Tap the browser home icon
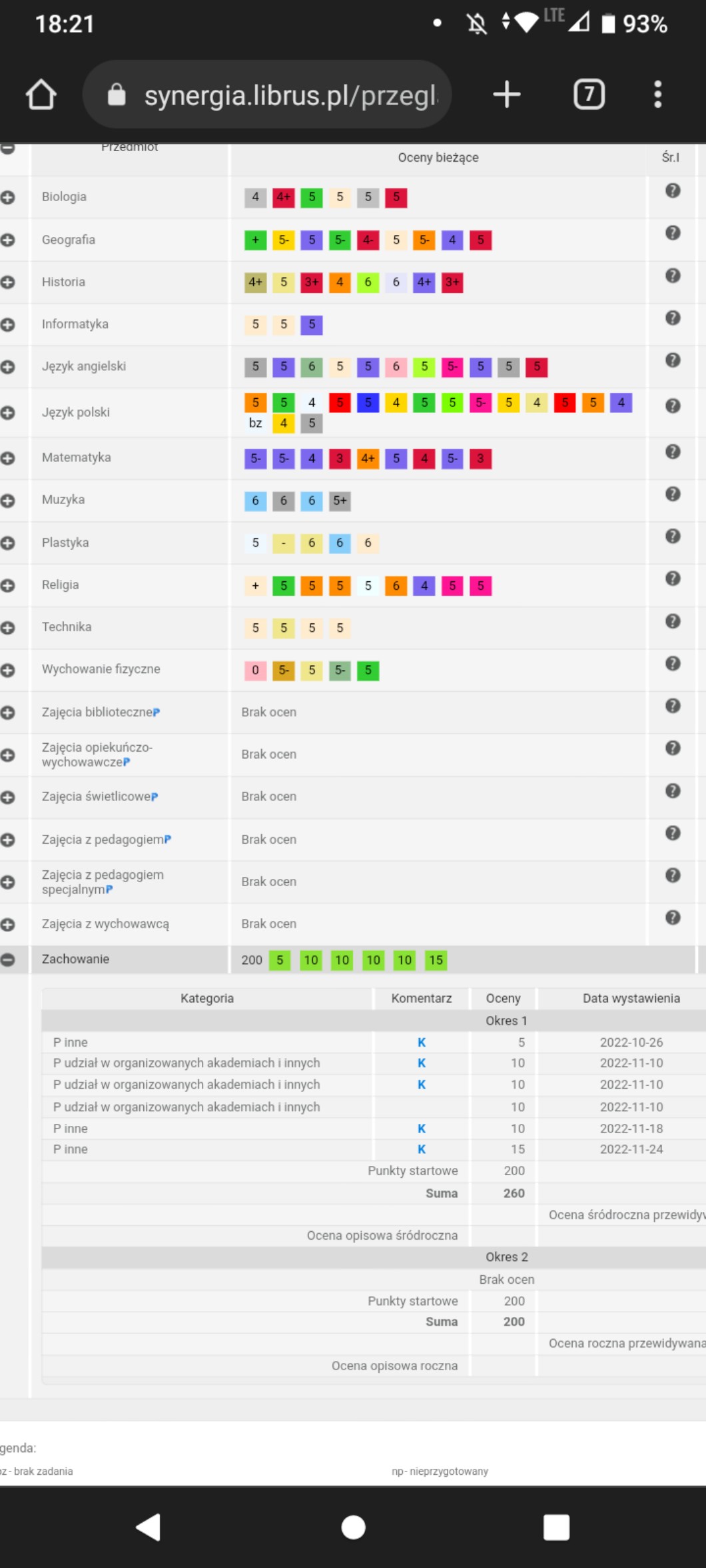The image size is (706, 1568). (41, 95)
